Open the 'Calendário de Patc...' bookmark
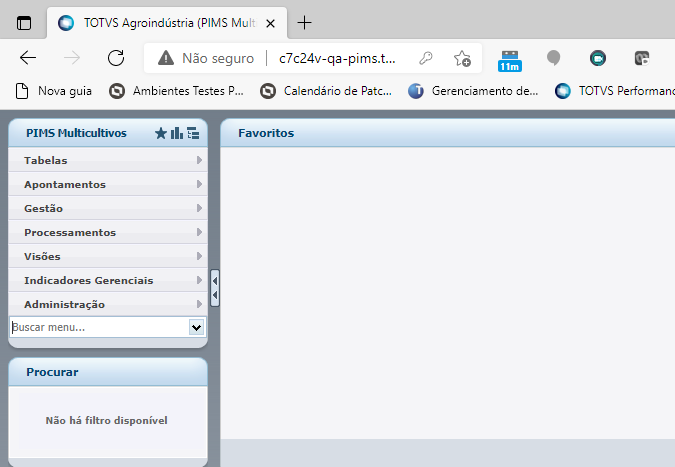The image size is (675, 467). 326,91
